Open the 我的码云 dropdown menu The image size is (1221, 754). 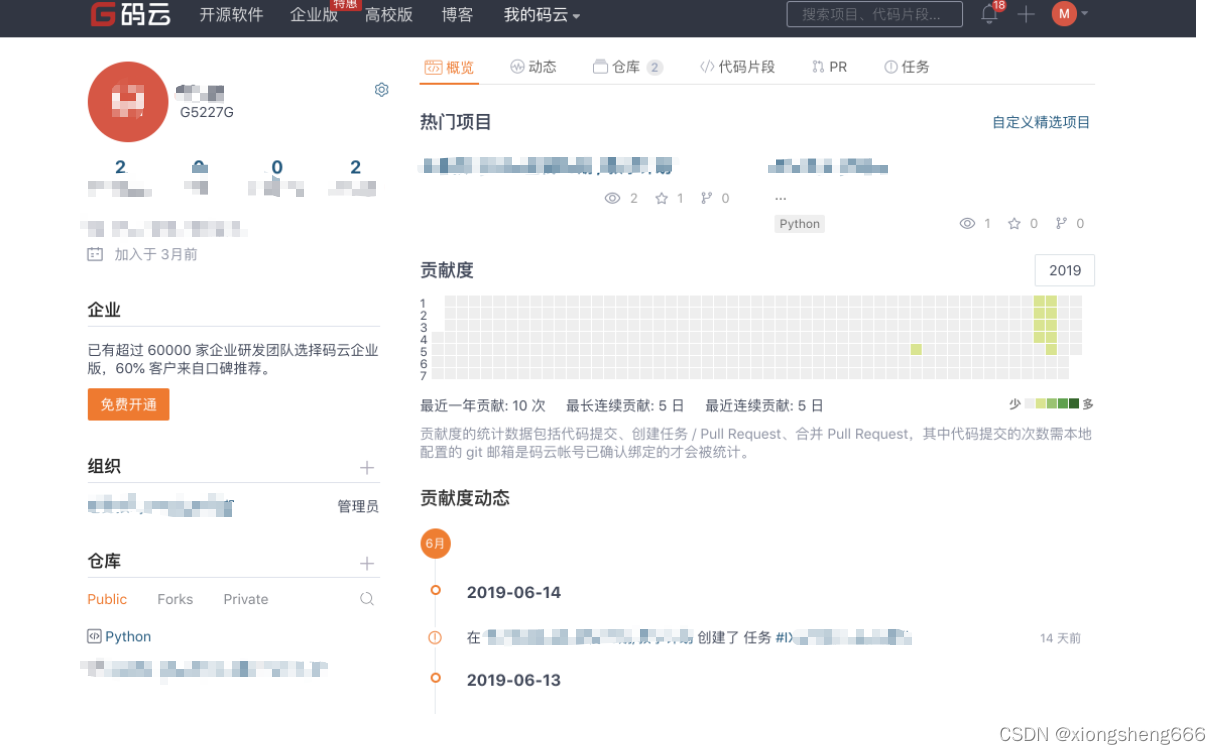tap(538, 14)
